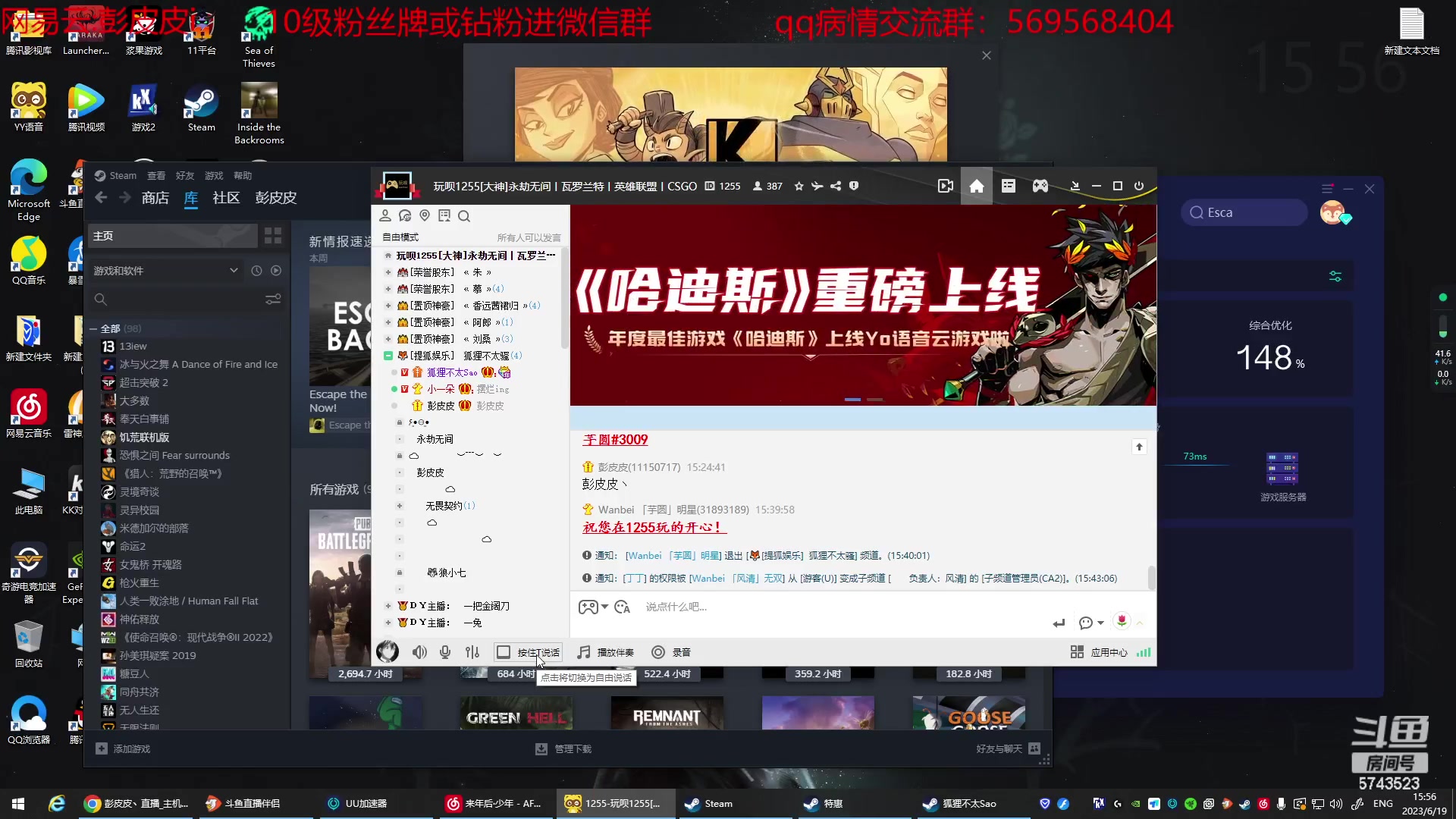Open the YY channel search magnifier
Viewport: 1456px width, 819px height.
click(x=464, y=216)
